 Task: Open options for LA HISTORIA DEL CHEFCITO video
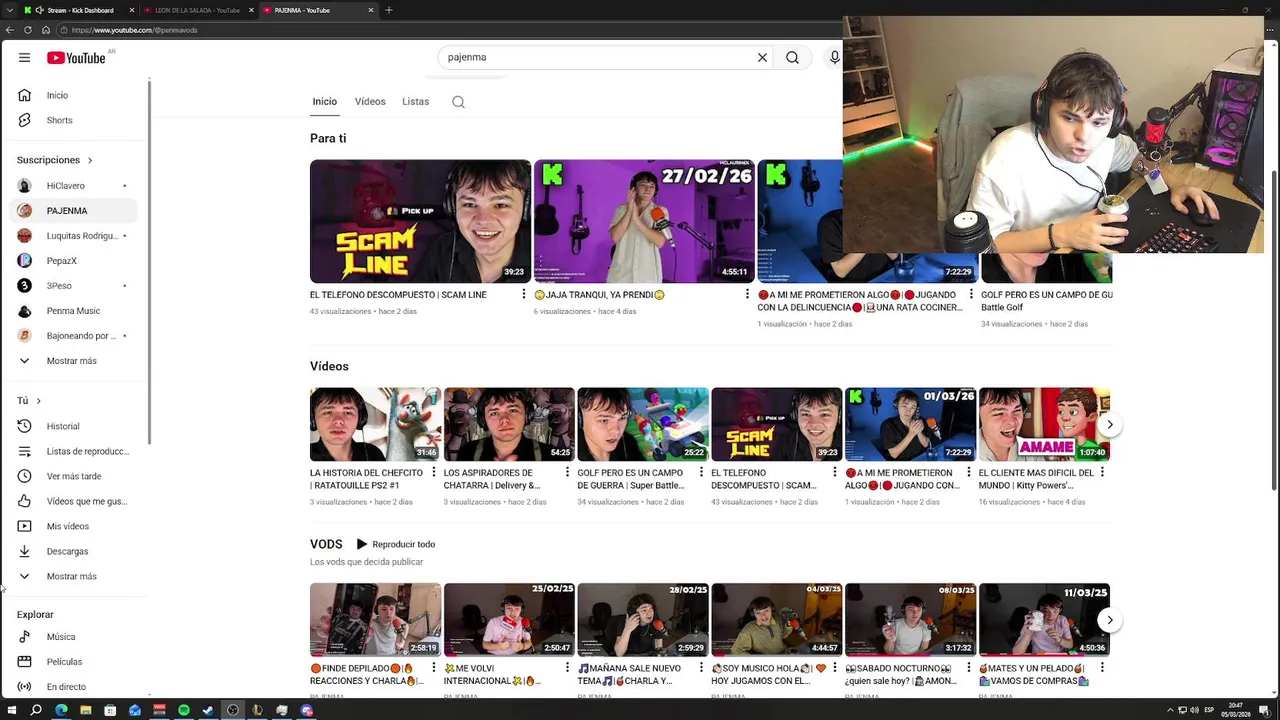pos(434,473)
